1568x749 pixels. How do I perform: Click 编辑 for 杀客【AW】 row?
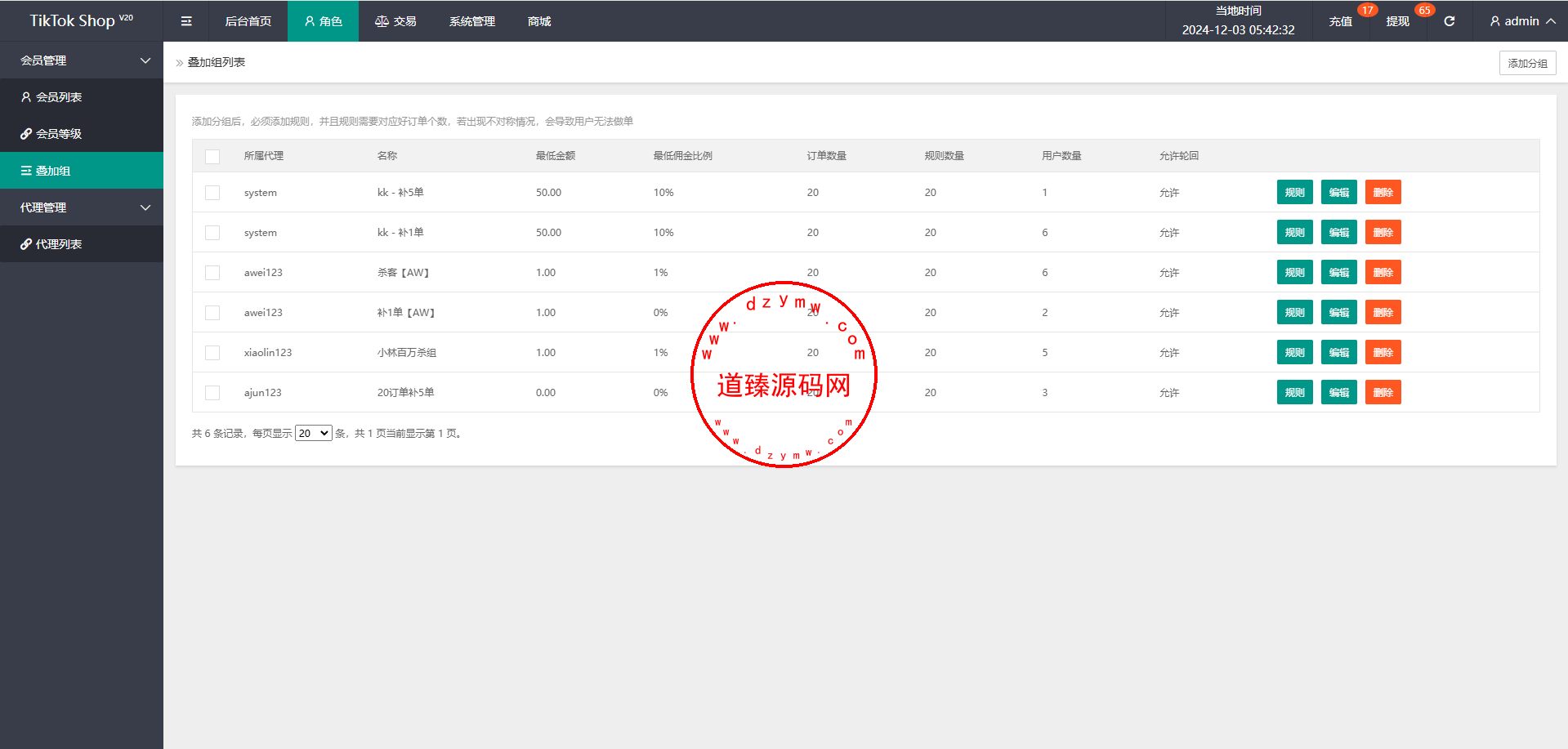[1338, 273]
